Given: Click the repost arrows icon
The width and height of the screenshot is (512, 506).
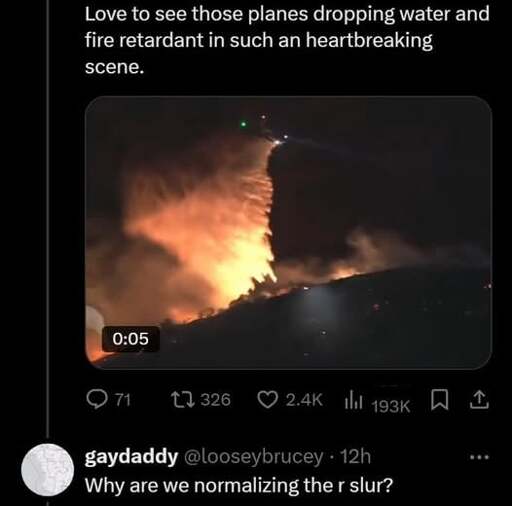Looking at the screenshot, I should [182, 399].
